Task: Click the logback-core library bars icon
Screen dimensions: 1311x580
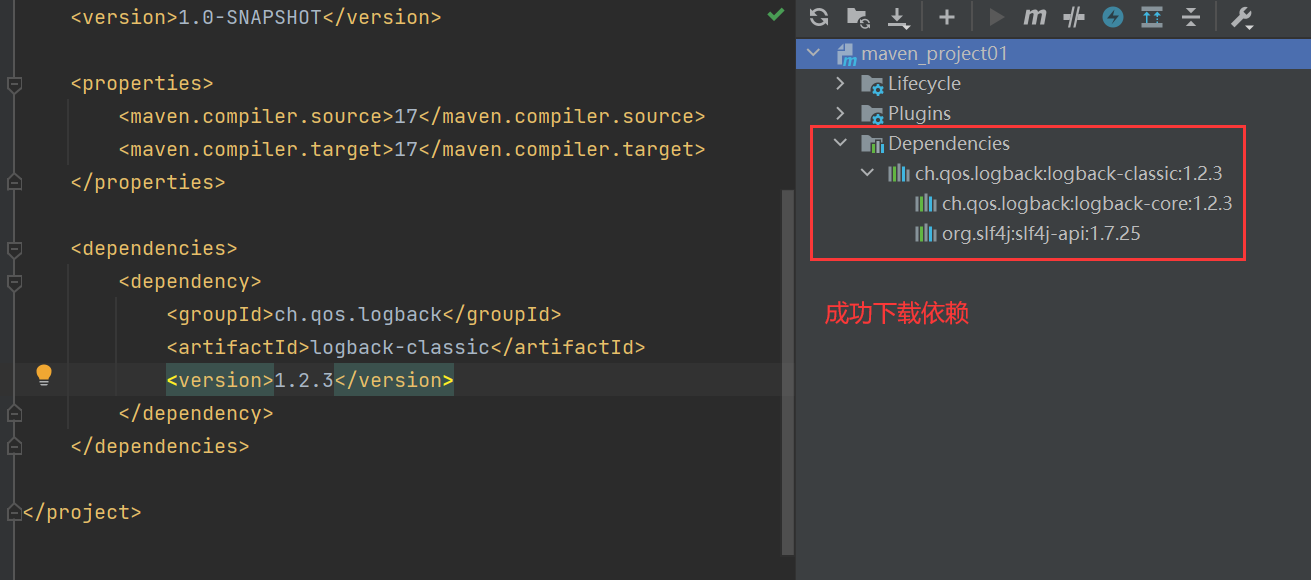Action: pos(925,203)
